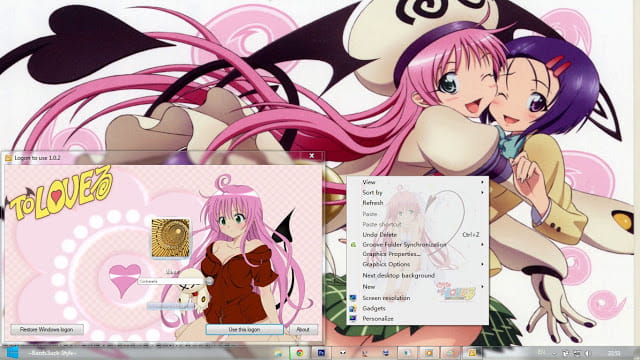Open the volume speaker tray icon

(588, 353)
